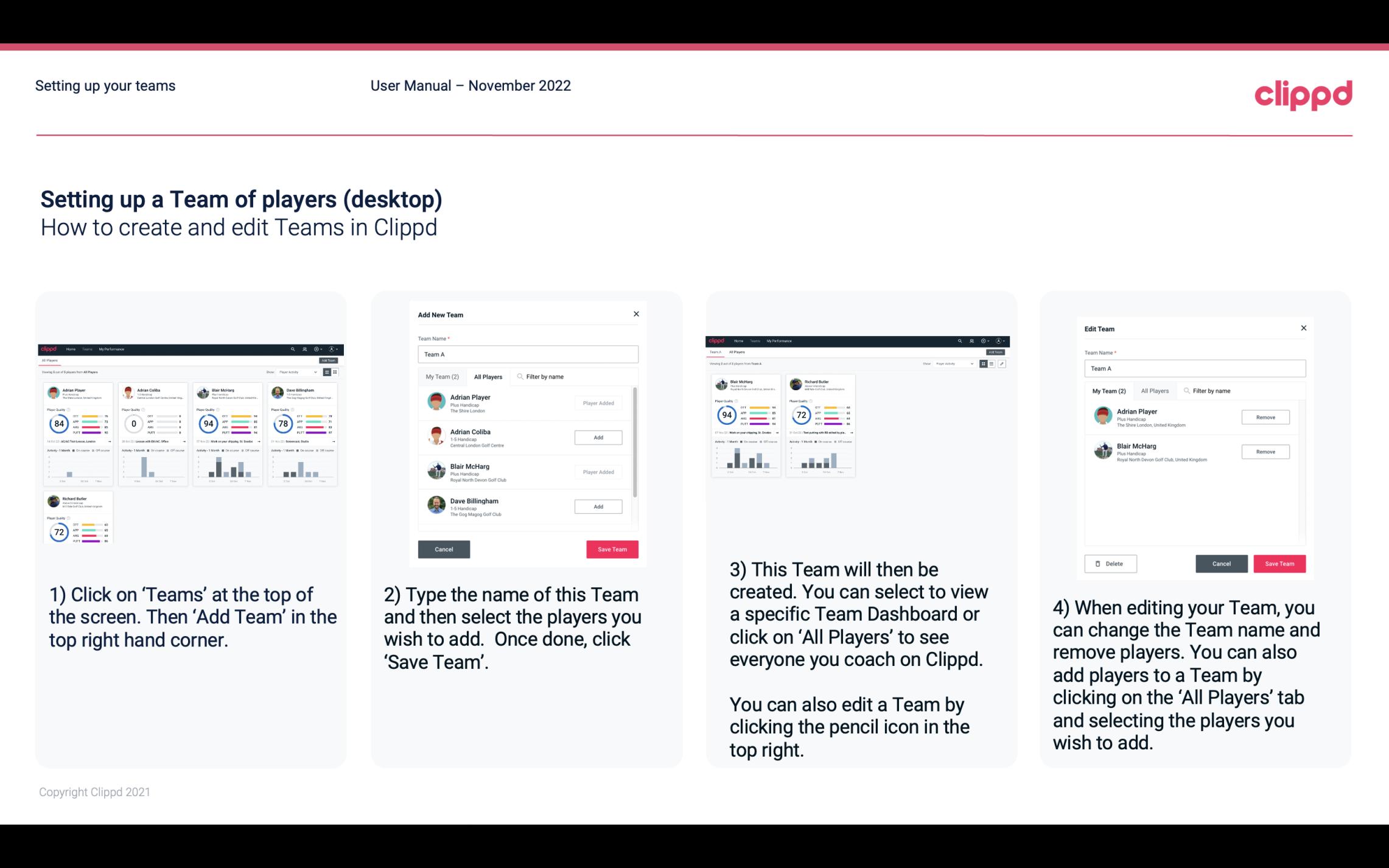
Task: Click the Team Name input field
Action: tap(528, 353)
